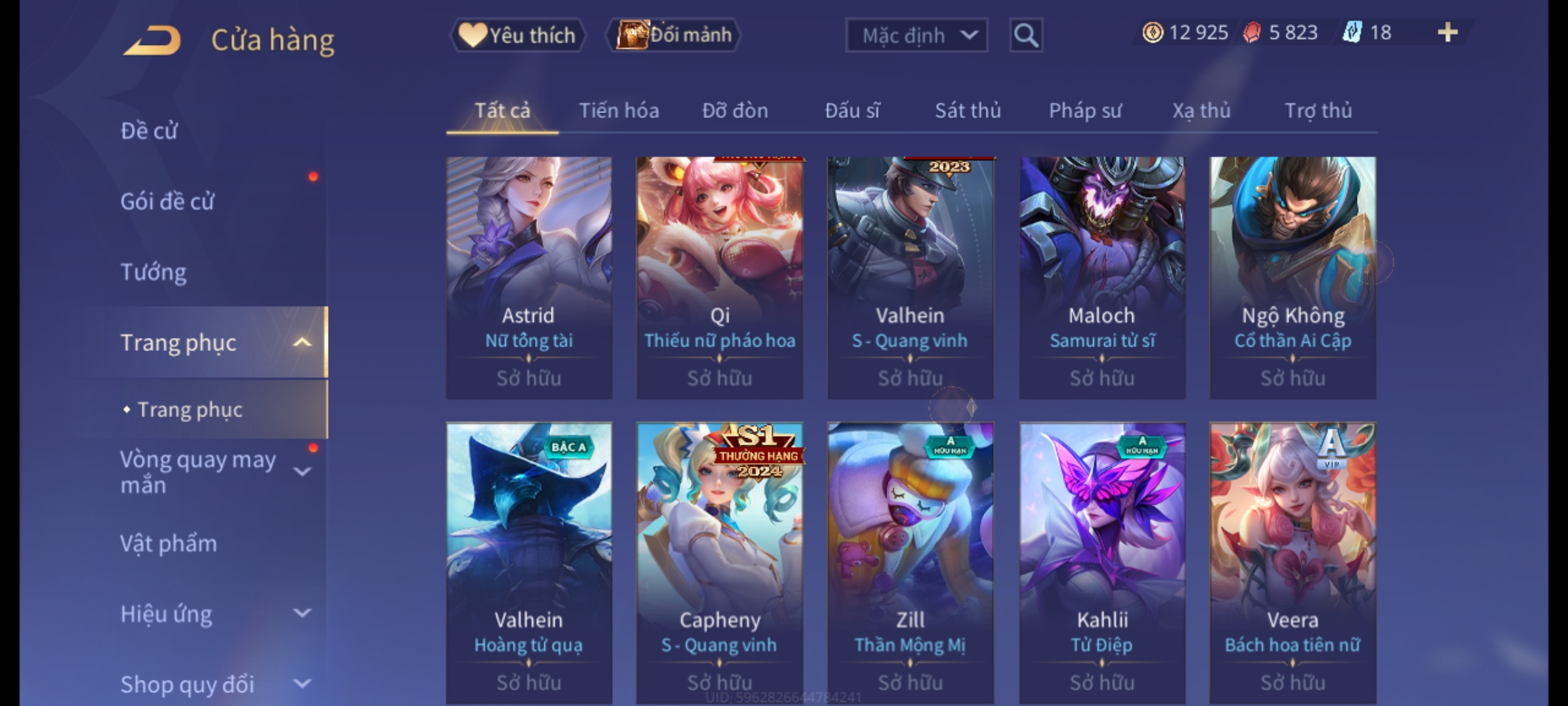Select Astrid Nữ tổng tài skin card

coord(529,278)
